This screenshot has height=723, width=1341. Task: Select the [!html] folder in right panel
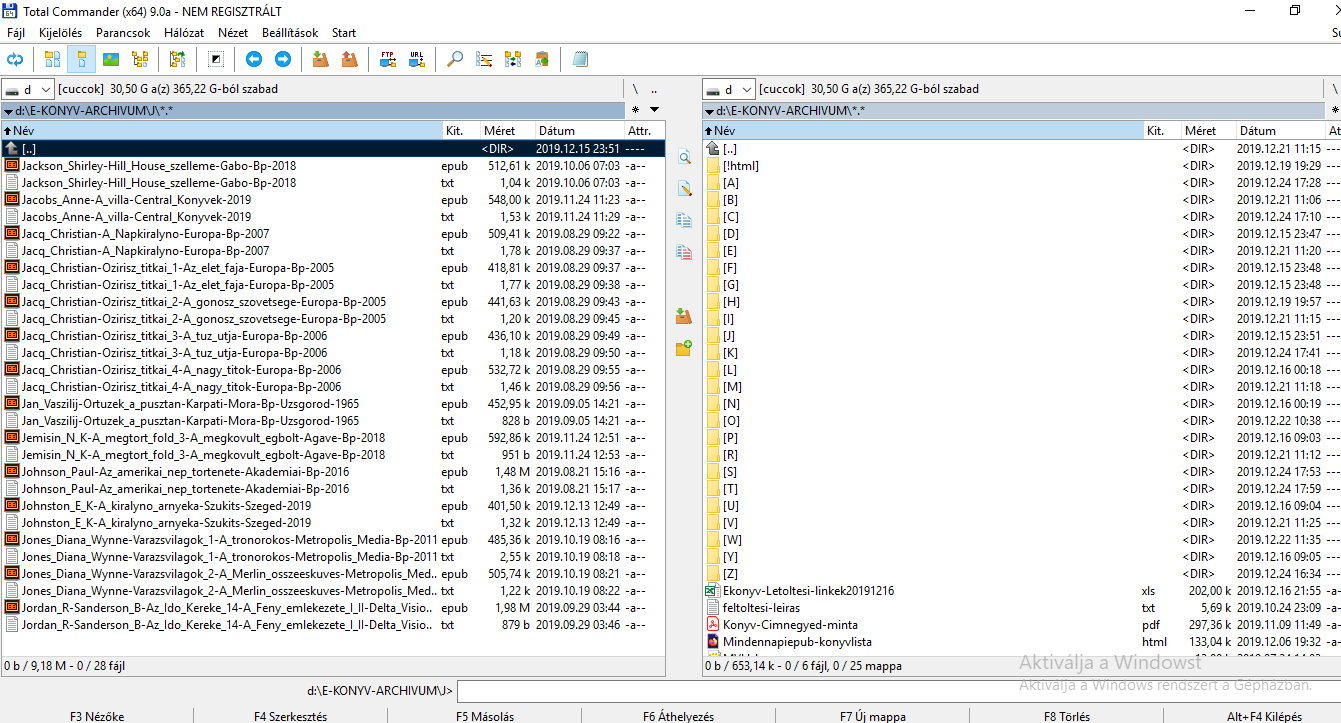1022,165
